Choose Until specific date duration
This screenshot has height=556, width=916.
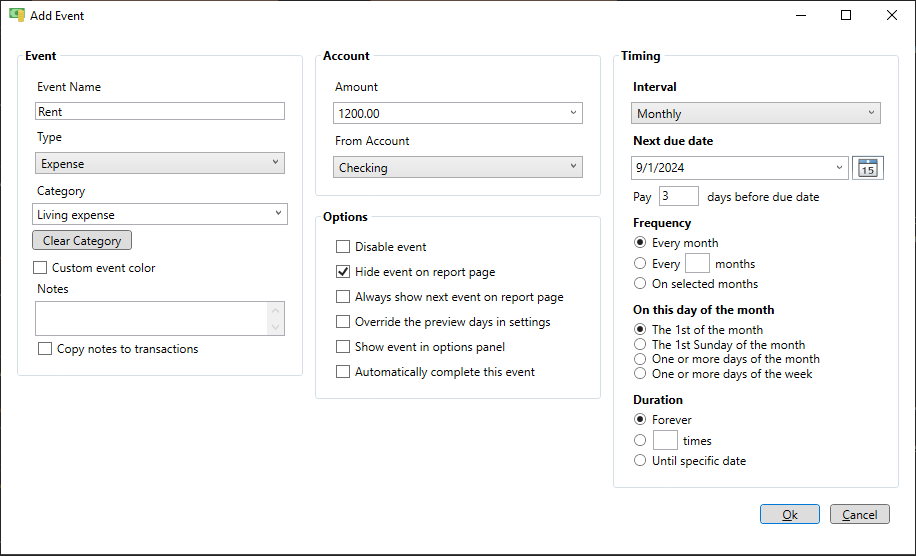pyautogui.click(x=640, y=460)
